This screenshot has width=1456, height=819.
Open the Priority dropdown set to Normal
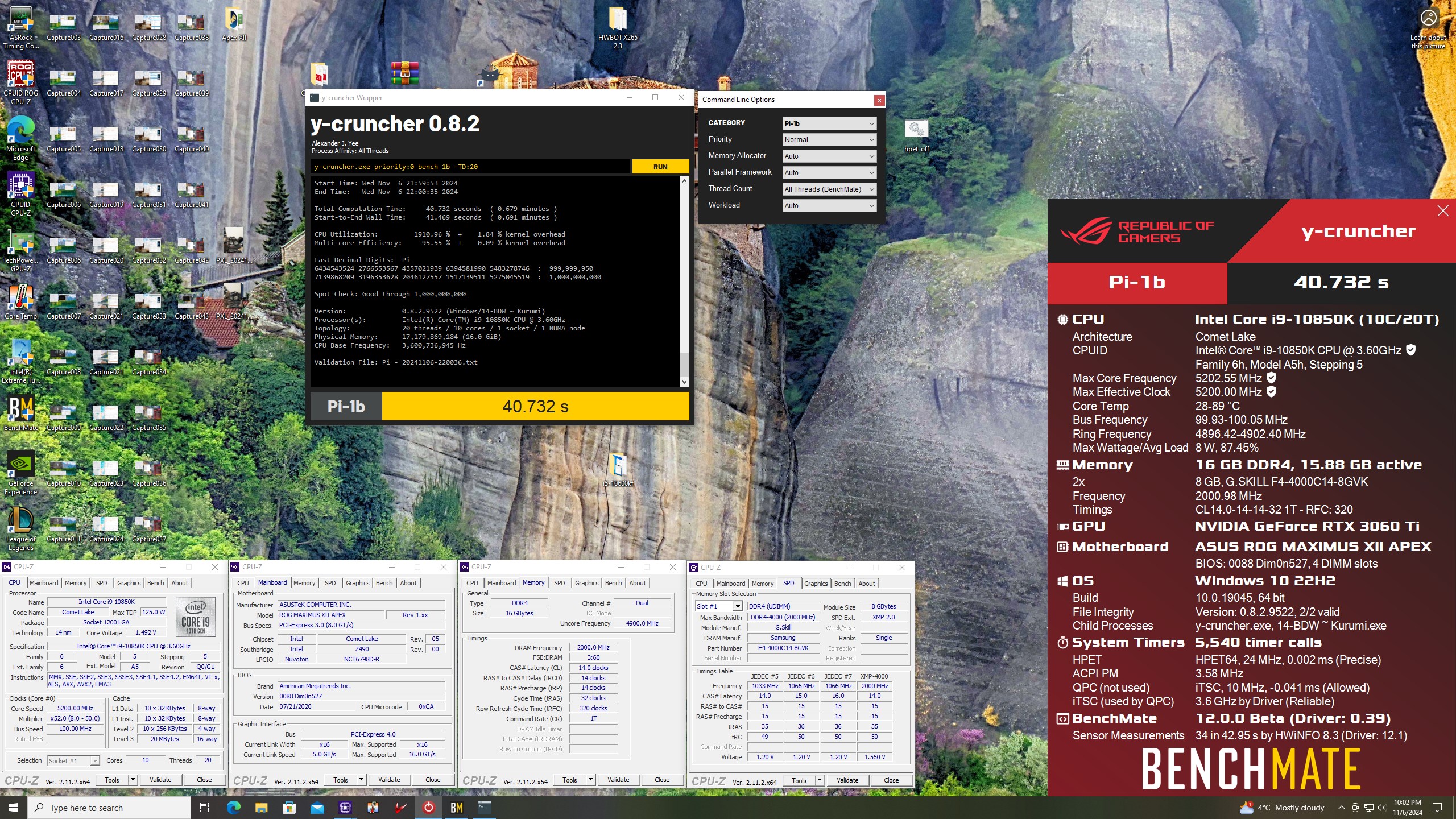pyautogui.click(x=829, y=139)
